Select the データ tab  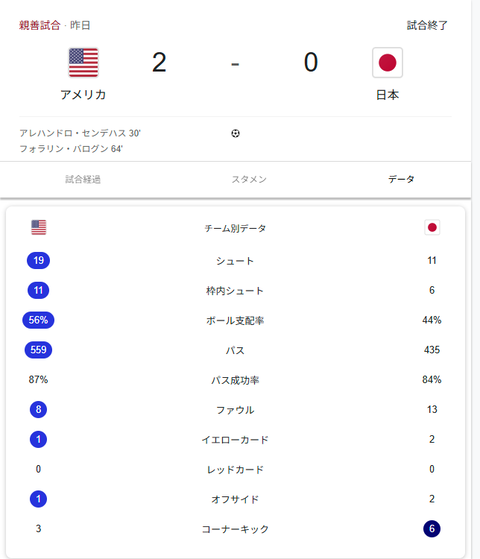(401, 179)
